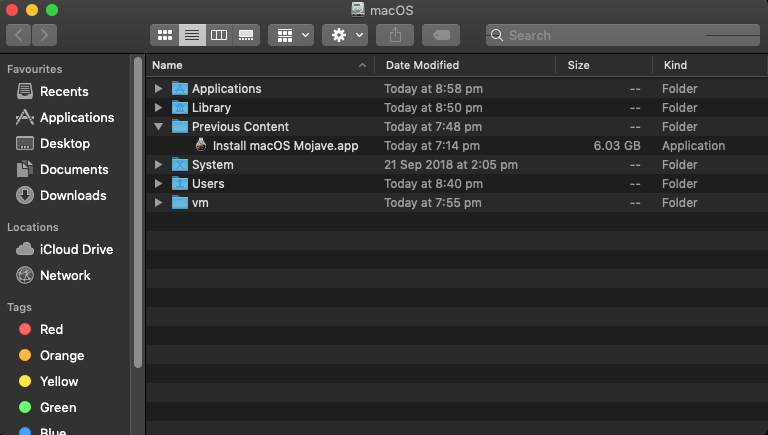Collapse the Previous Content folder
768x435 pixels.
(x=158, y=126)
